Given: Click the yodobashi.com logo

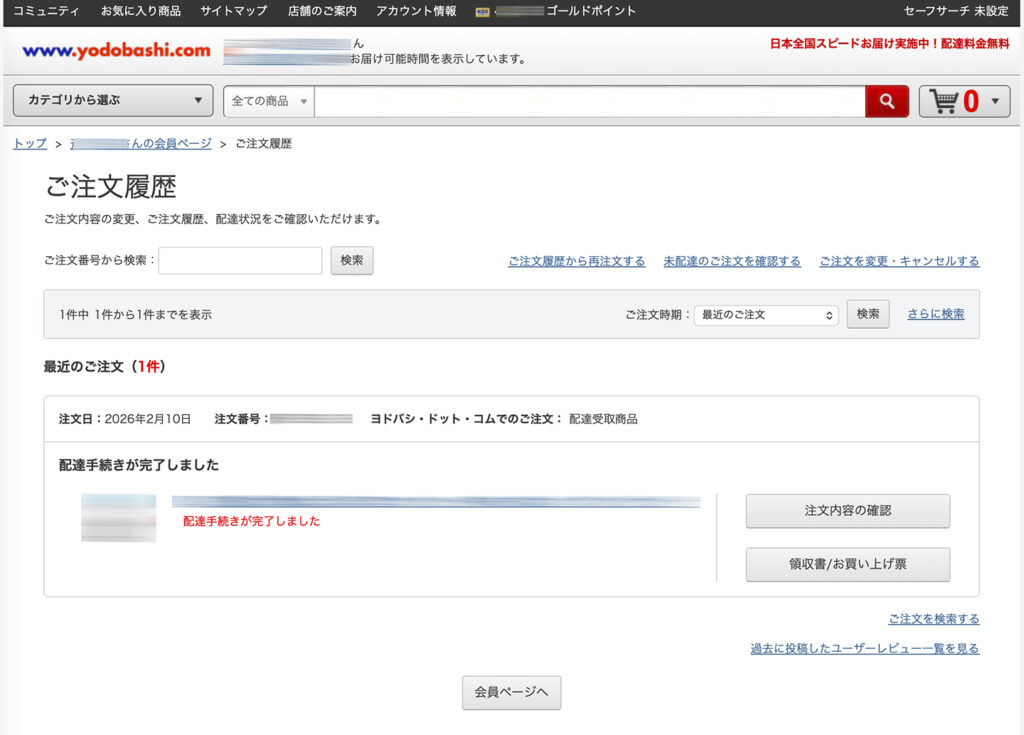Looking at the screenshot, I should [116, 50].
